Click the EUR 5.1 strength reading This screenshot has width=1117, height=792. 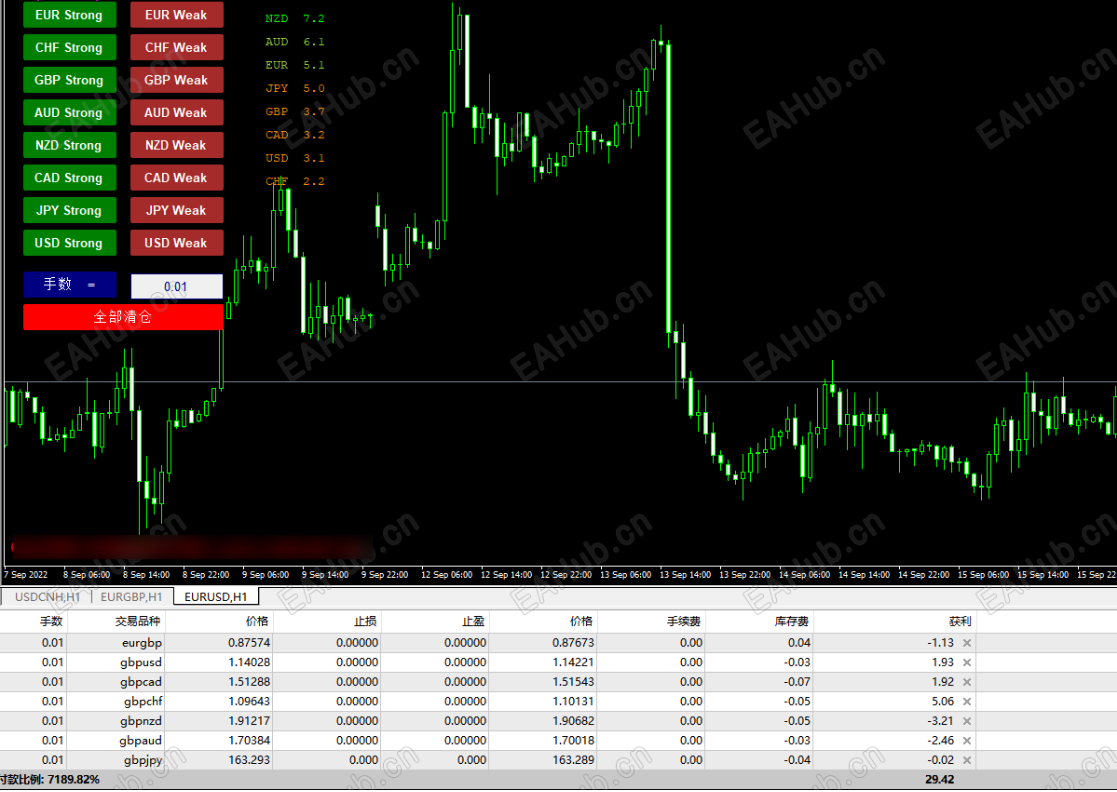295,65
